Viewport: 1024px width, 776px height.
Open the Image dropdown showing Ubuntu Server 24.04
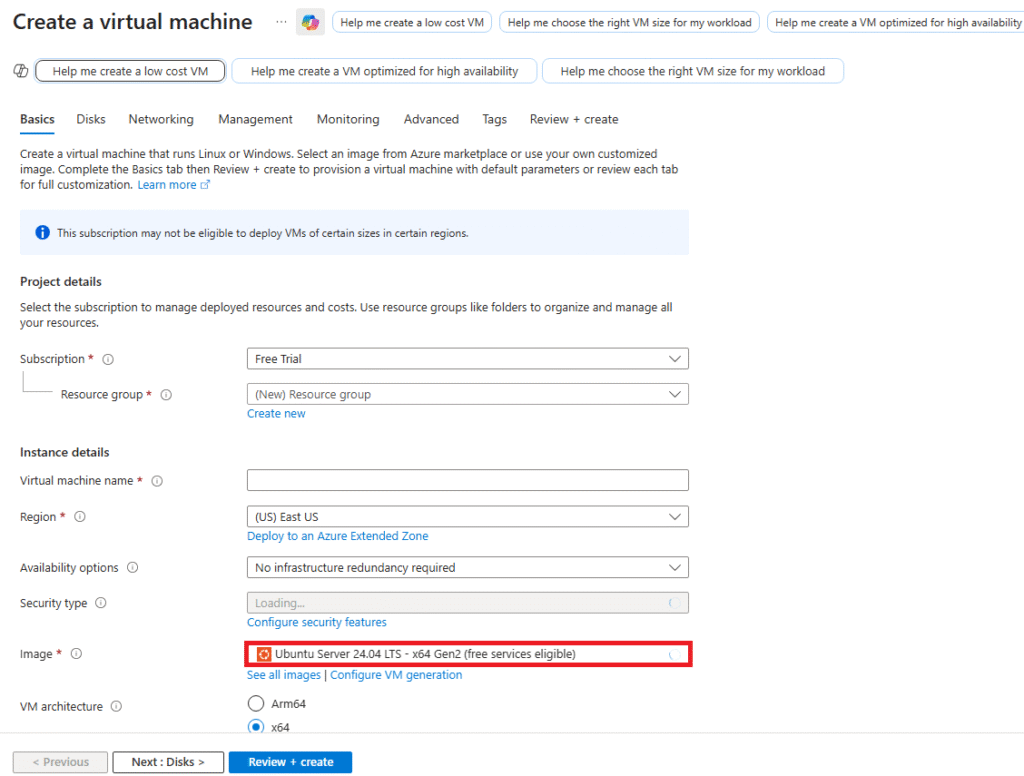(467, 654)
